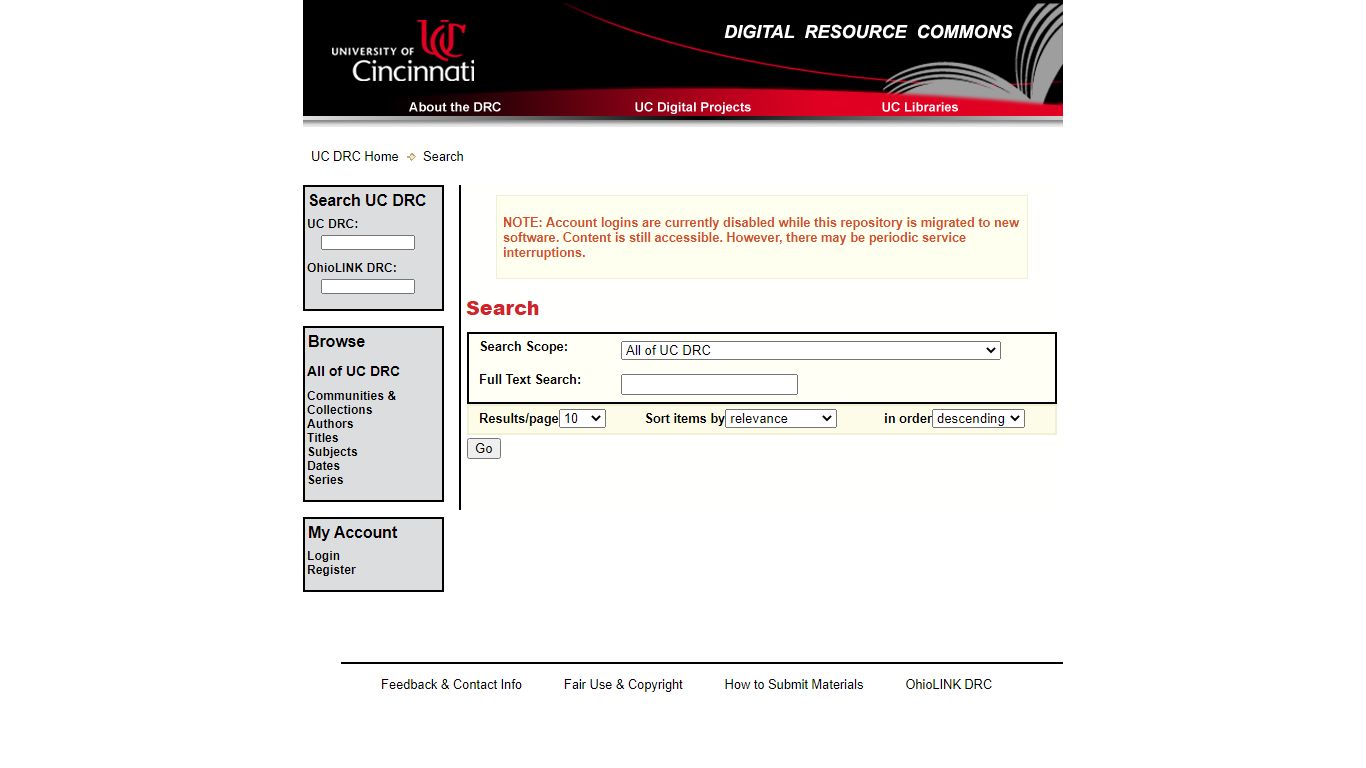Open the Login link
Viewport: 1366px width, 768px height.
323,556
